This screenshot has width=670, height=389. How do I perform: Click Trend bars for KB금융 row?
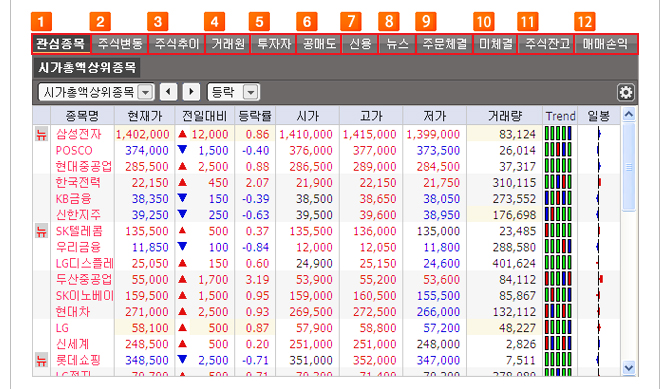(558, 198)
